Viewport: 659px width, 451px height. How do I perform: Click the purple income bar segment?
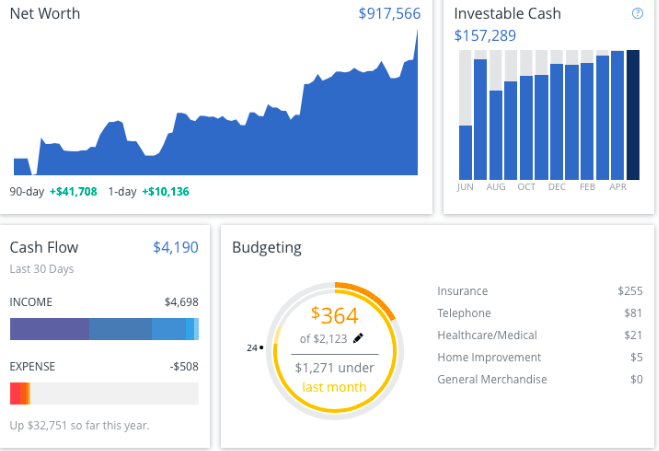(50, 329)
